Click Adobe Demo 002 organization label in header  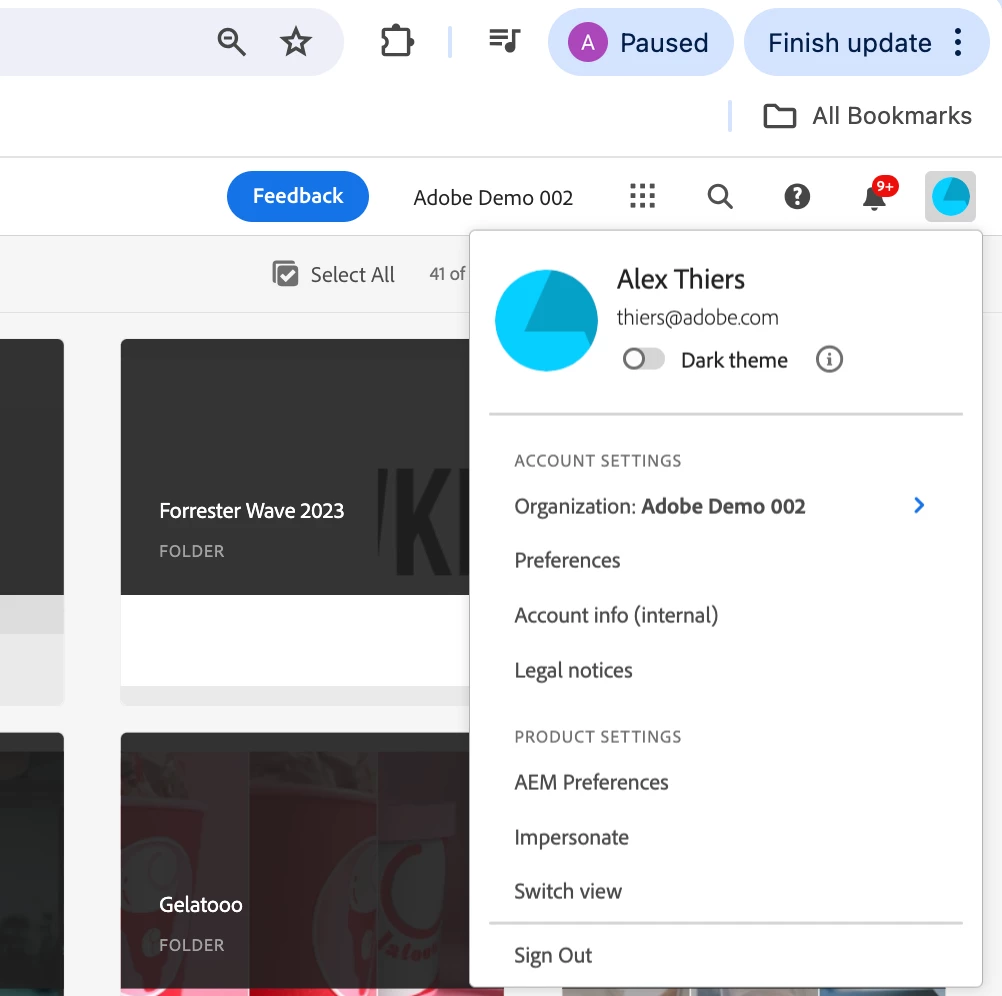point(493,197)
